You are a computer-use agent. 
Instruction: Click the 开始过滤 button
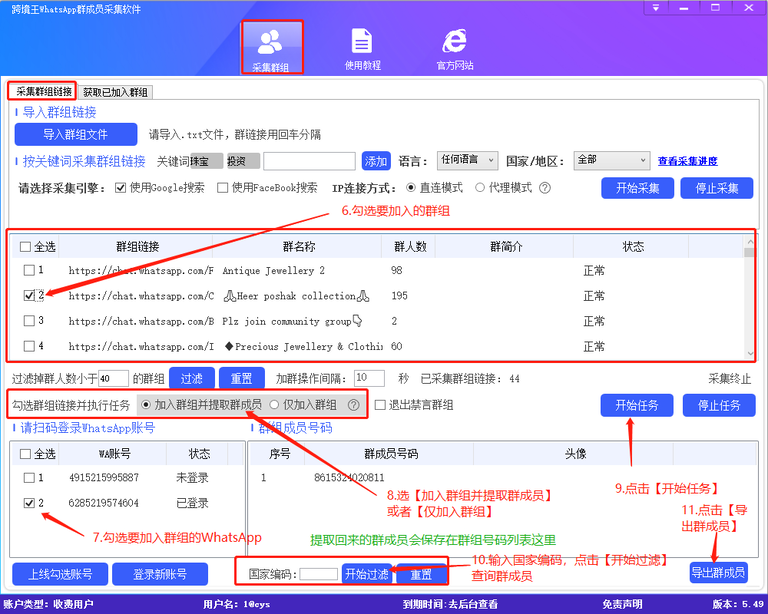pos(367,574)
